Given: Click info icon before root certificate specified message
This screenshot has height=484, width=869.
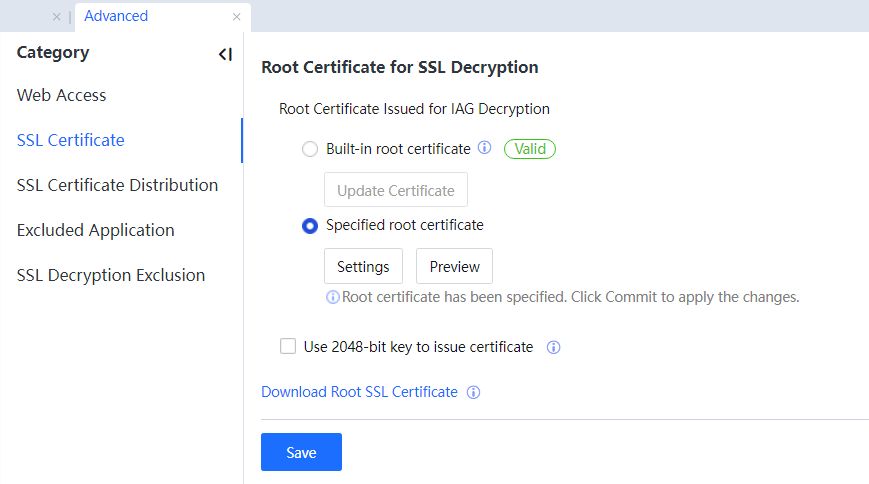Looking at the screenshot, I should [333, 297].
